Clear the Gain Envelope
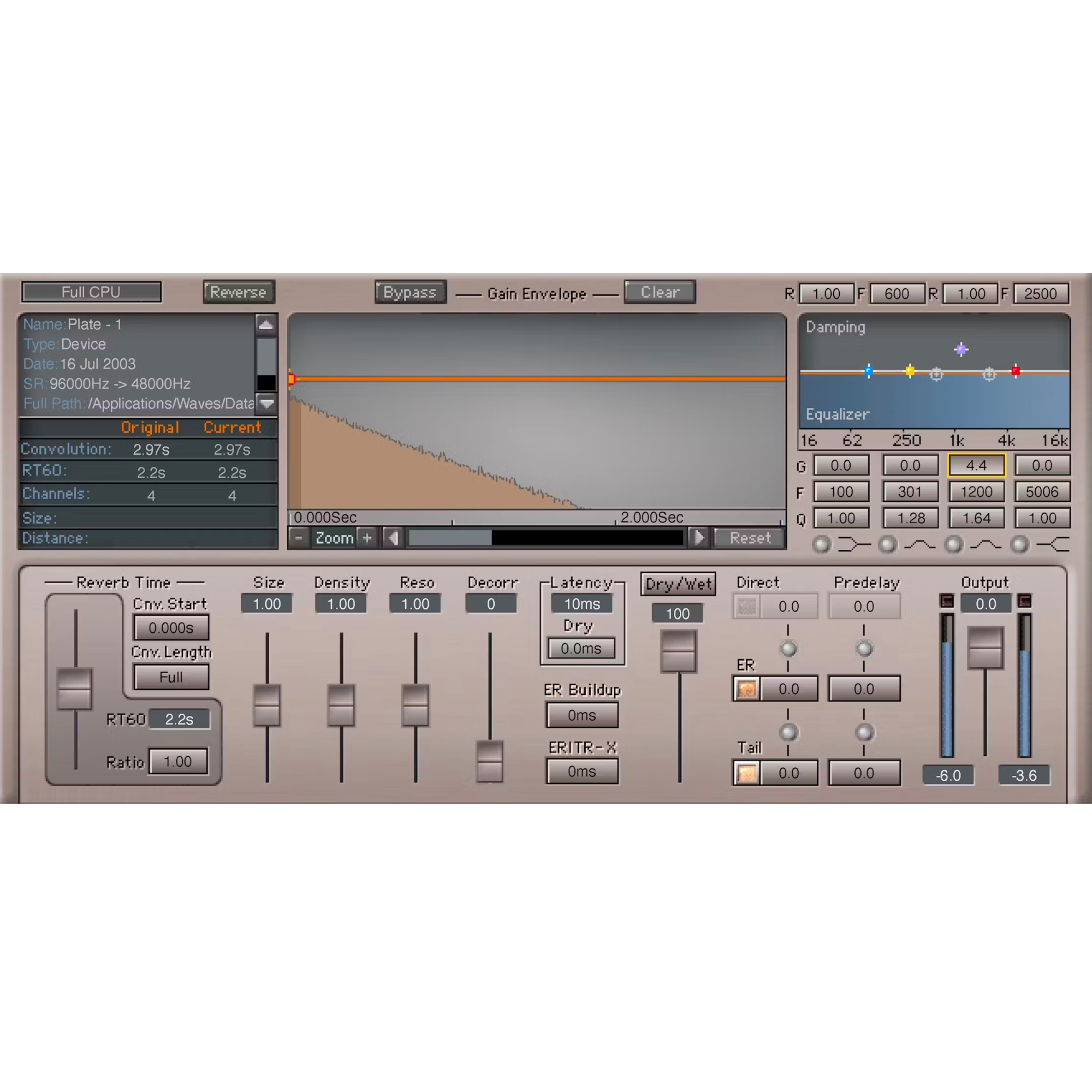The height and width of the screenshot is (1092, 1092). coord(659,292)
